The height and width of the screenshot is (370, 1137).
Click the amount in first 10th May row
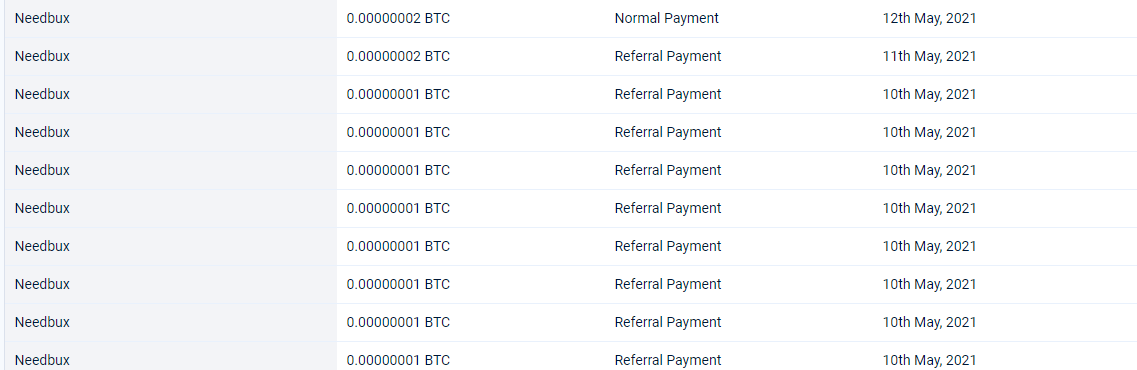(x=398, y=94)
